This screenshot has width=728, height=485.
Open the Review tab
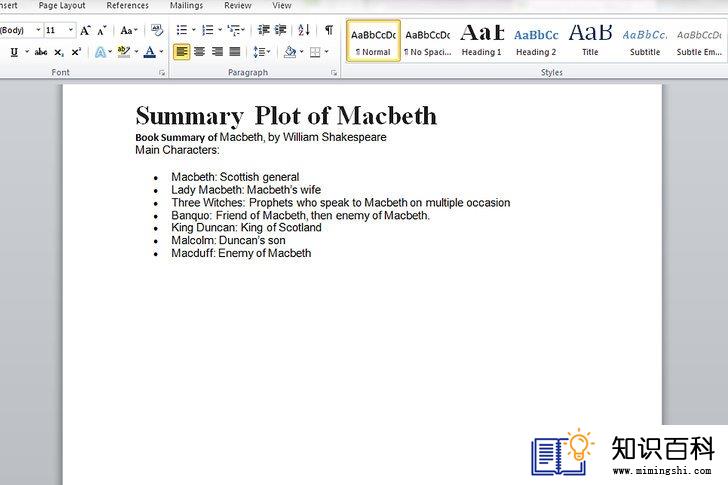click(x=238, y=6)
